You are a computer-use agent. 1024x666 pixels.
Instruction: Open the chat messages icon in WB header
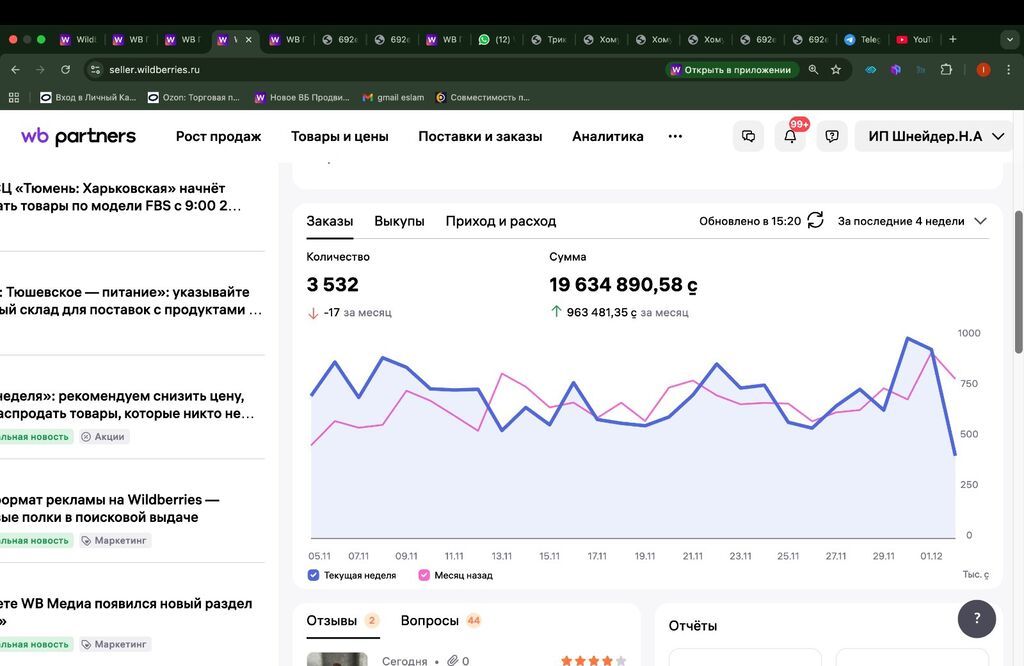748,136
